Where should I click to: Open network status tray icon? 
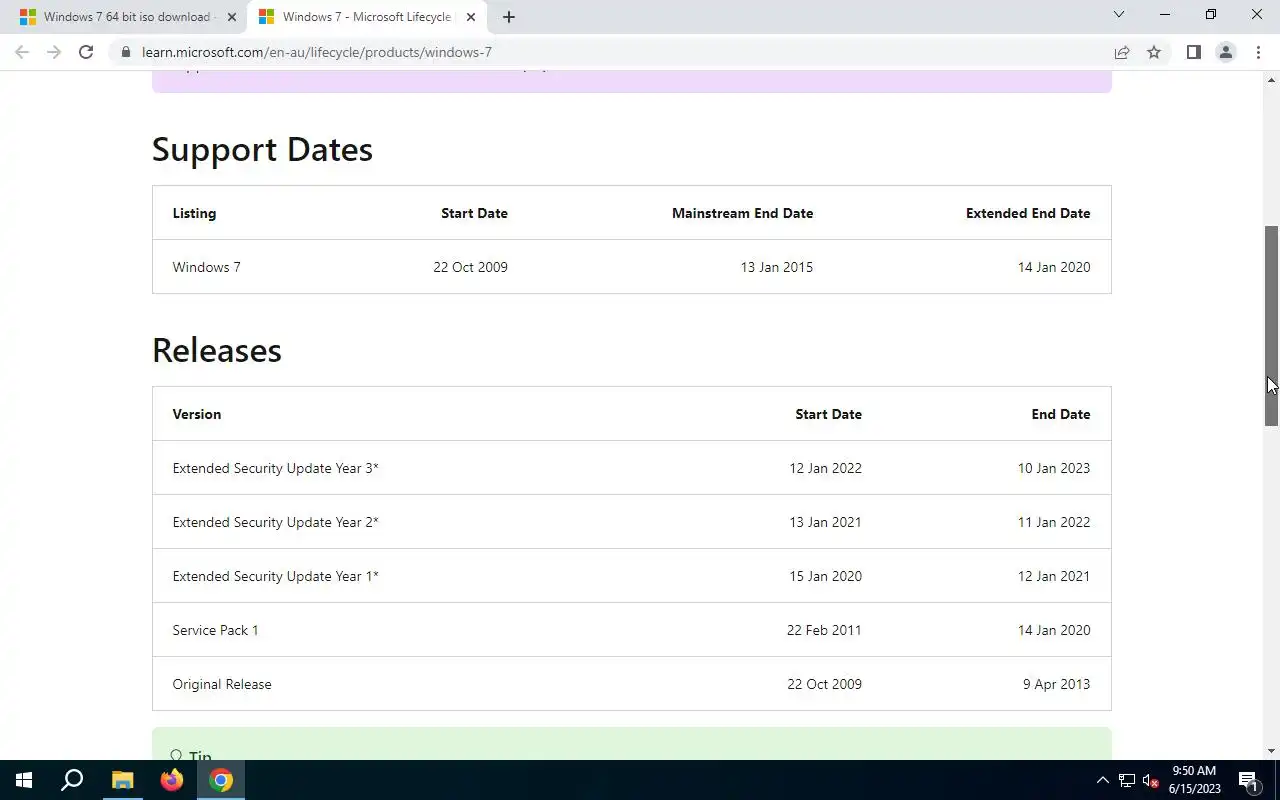tap(1127, 780)
